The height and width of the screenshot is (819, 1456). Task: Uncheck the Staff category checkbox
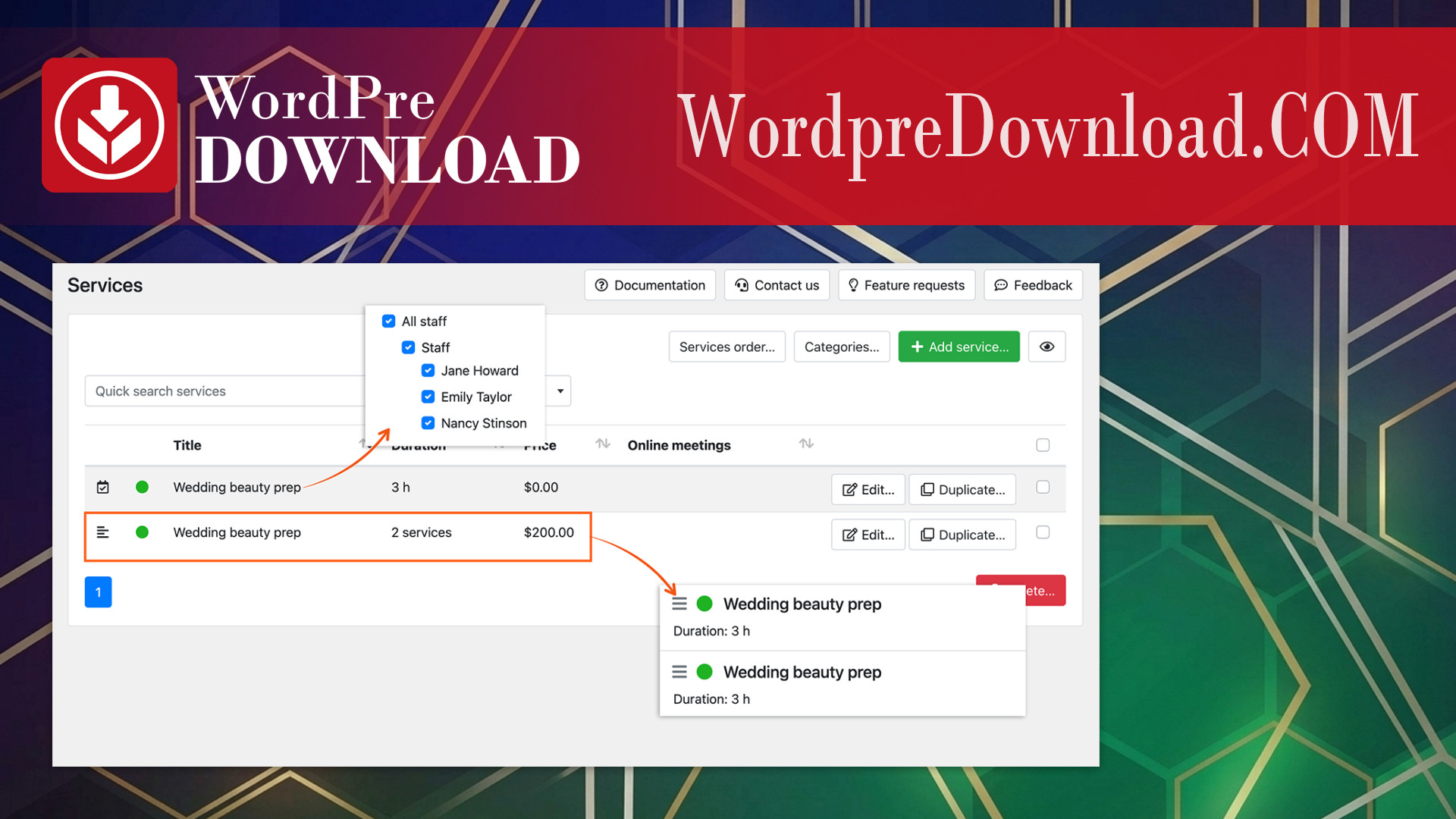tap(408, 347)
